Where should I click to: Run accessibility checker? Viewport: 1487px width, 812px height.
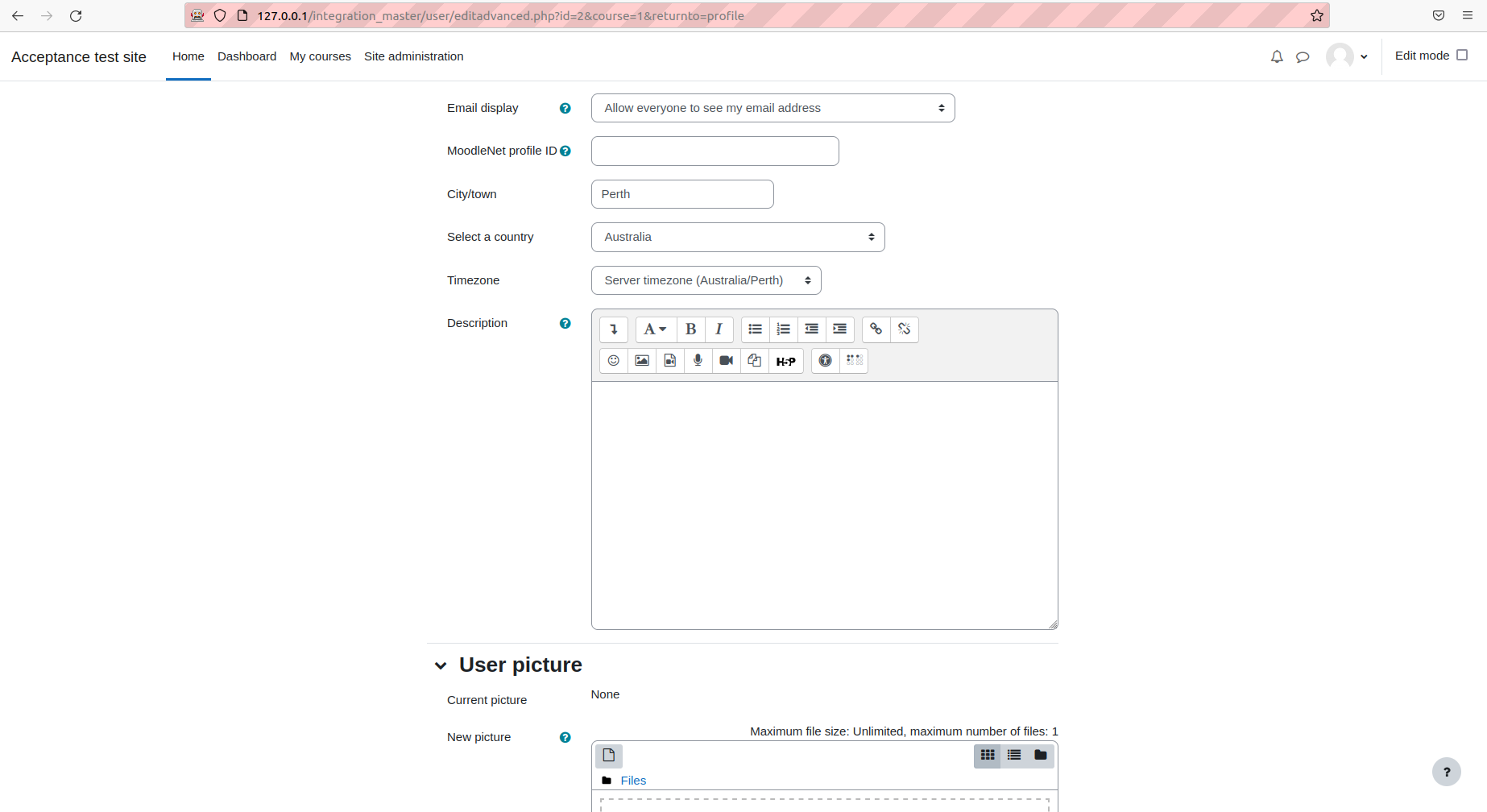pyautogui.click(x=825, y=361)
